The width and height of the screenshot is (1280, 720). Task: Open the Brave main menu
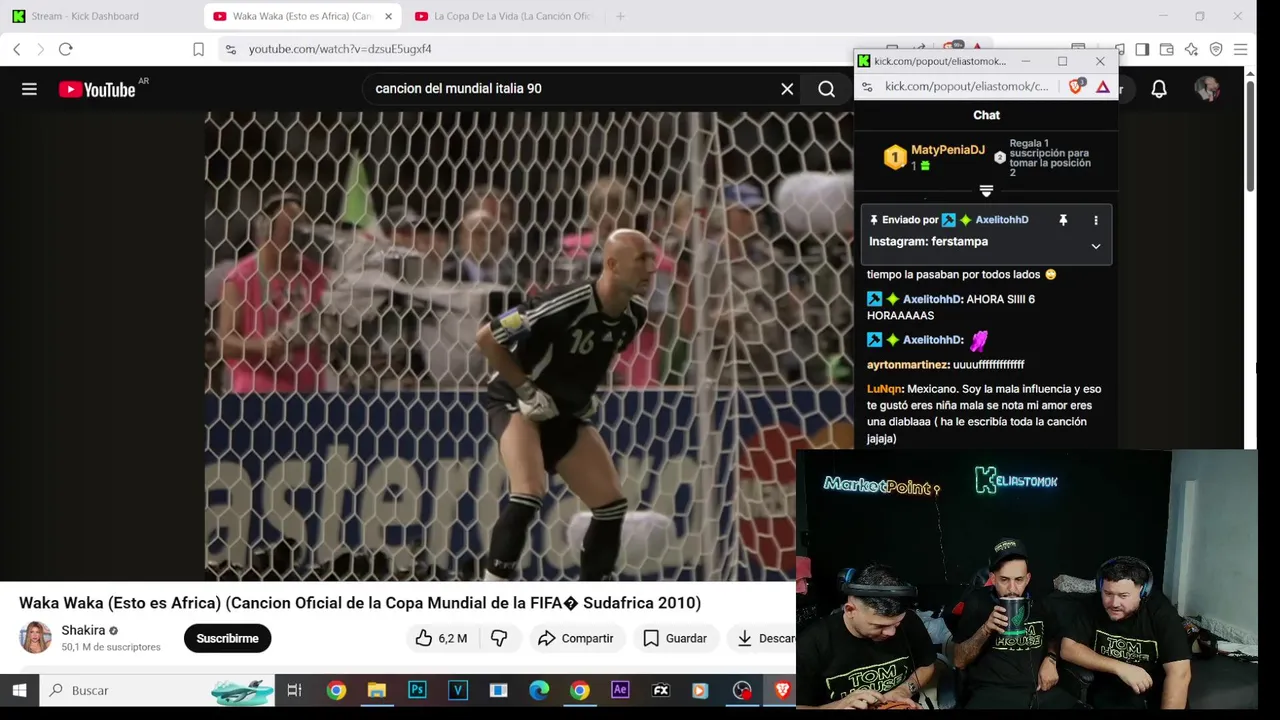coord(1240,49)
